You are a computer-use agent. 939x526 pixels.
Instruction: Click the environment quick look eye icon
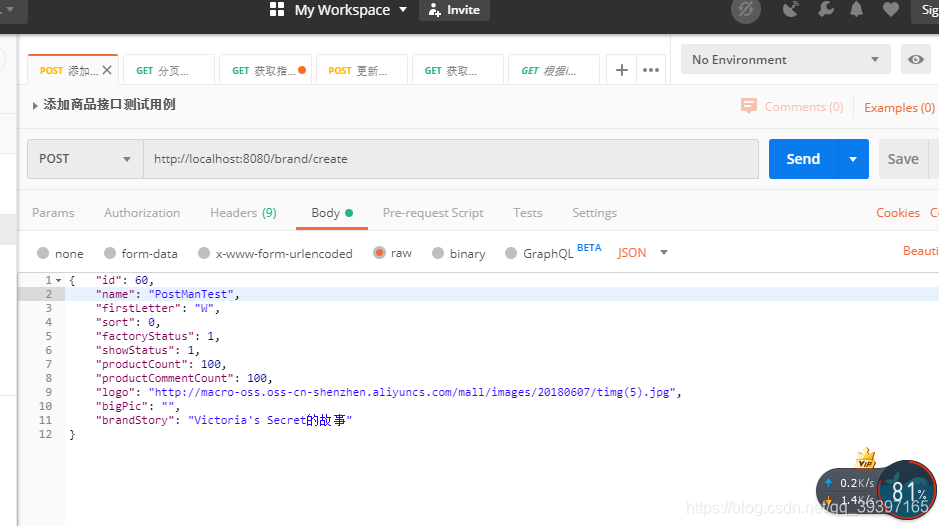[916, 59]
